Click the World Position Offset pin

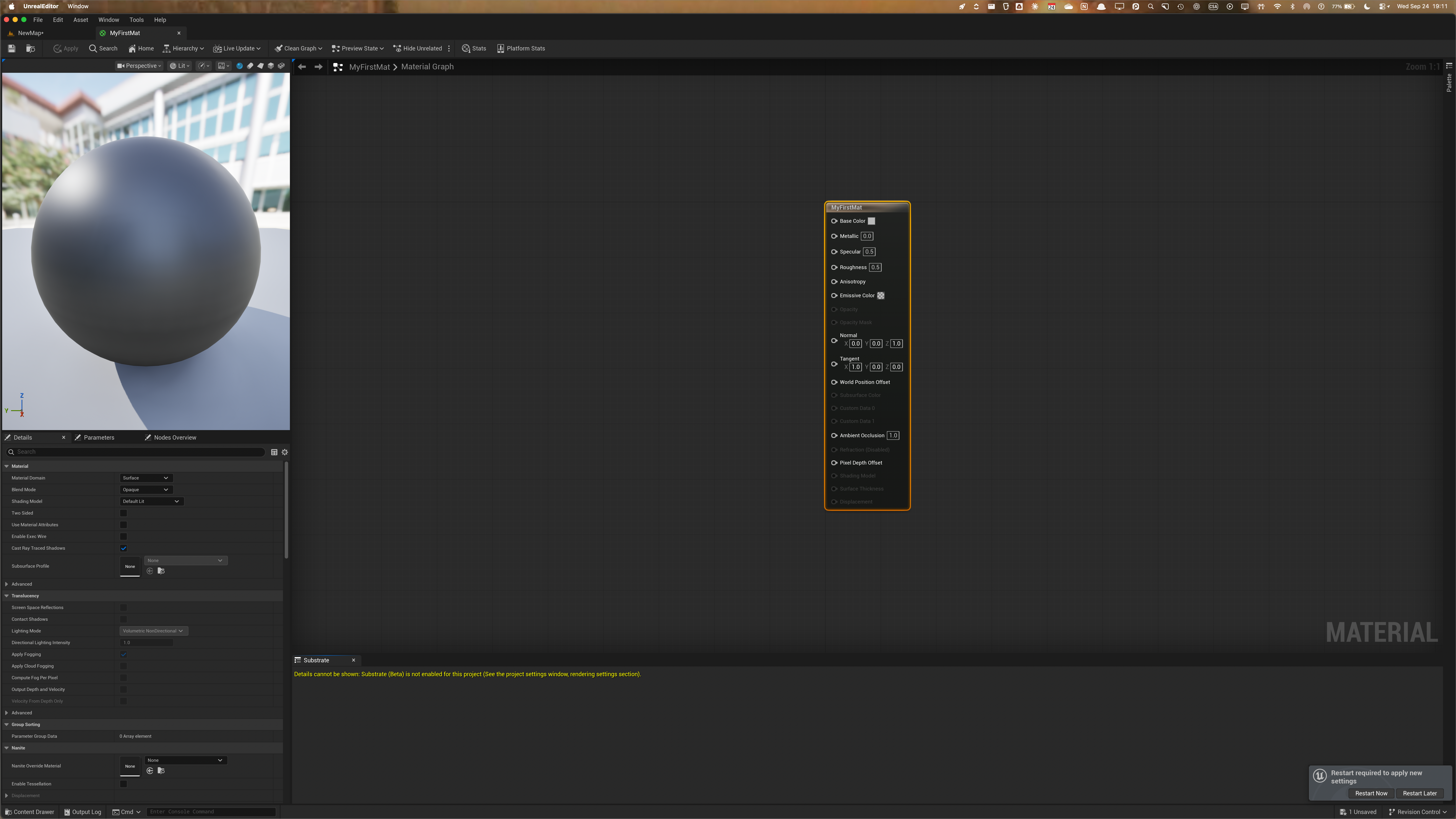(834, 382)
